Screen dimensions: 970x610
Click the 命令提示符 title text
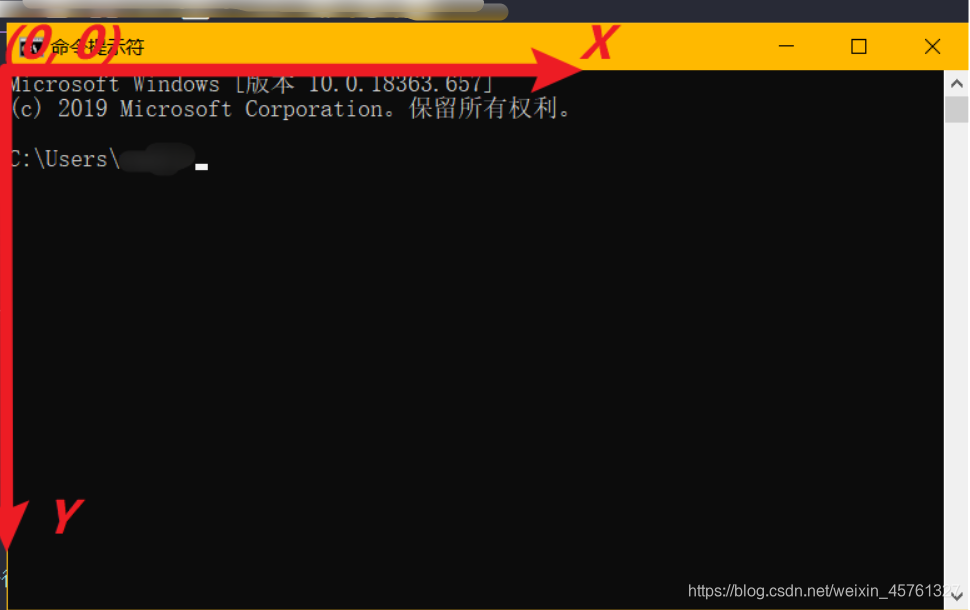click(97, 47)
